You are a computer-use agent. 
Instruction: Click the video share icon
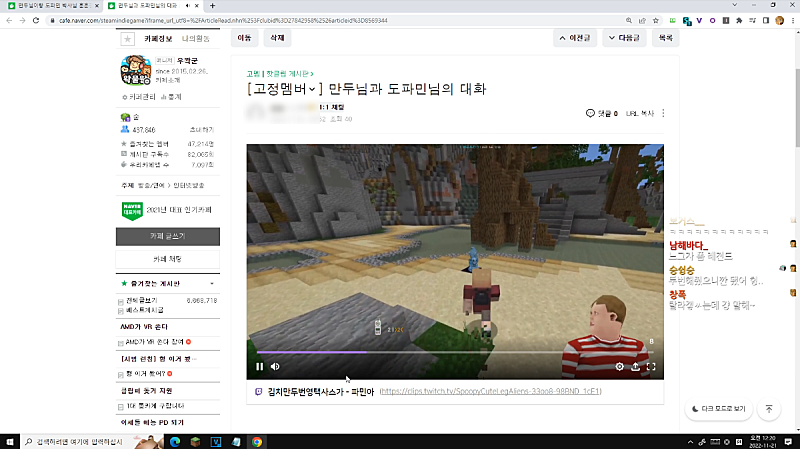click(x=635, y=366)
